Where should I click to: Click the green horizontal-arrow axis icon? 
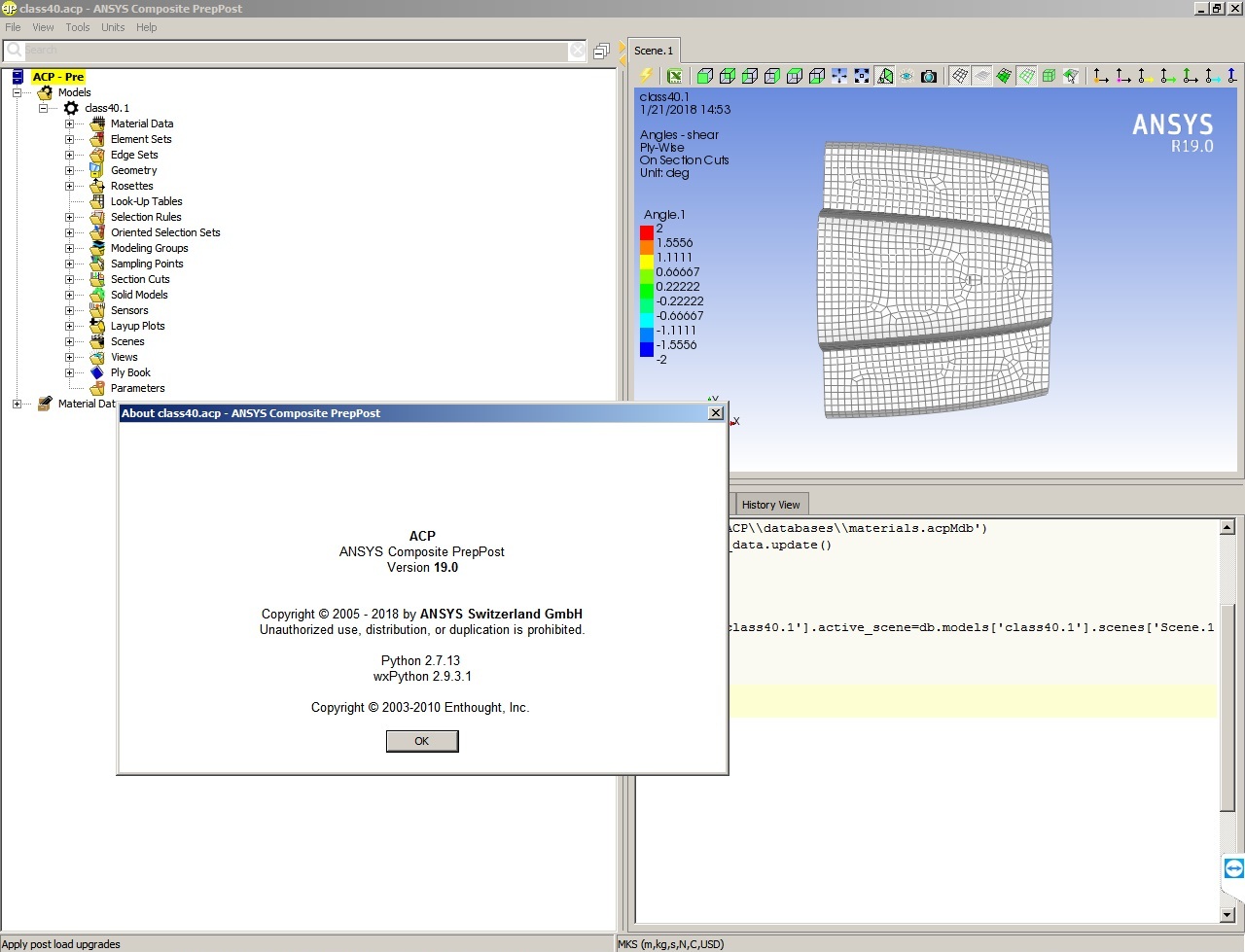point(1168,76)
